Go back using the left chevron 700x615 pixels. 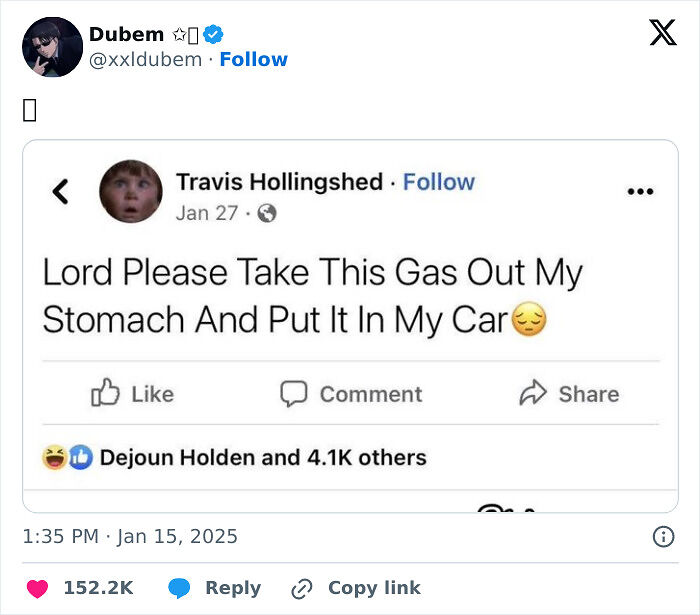pos(61,191)
